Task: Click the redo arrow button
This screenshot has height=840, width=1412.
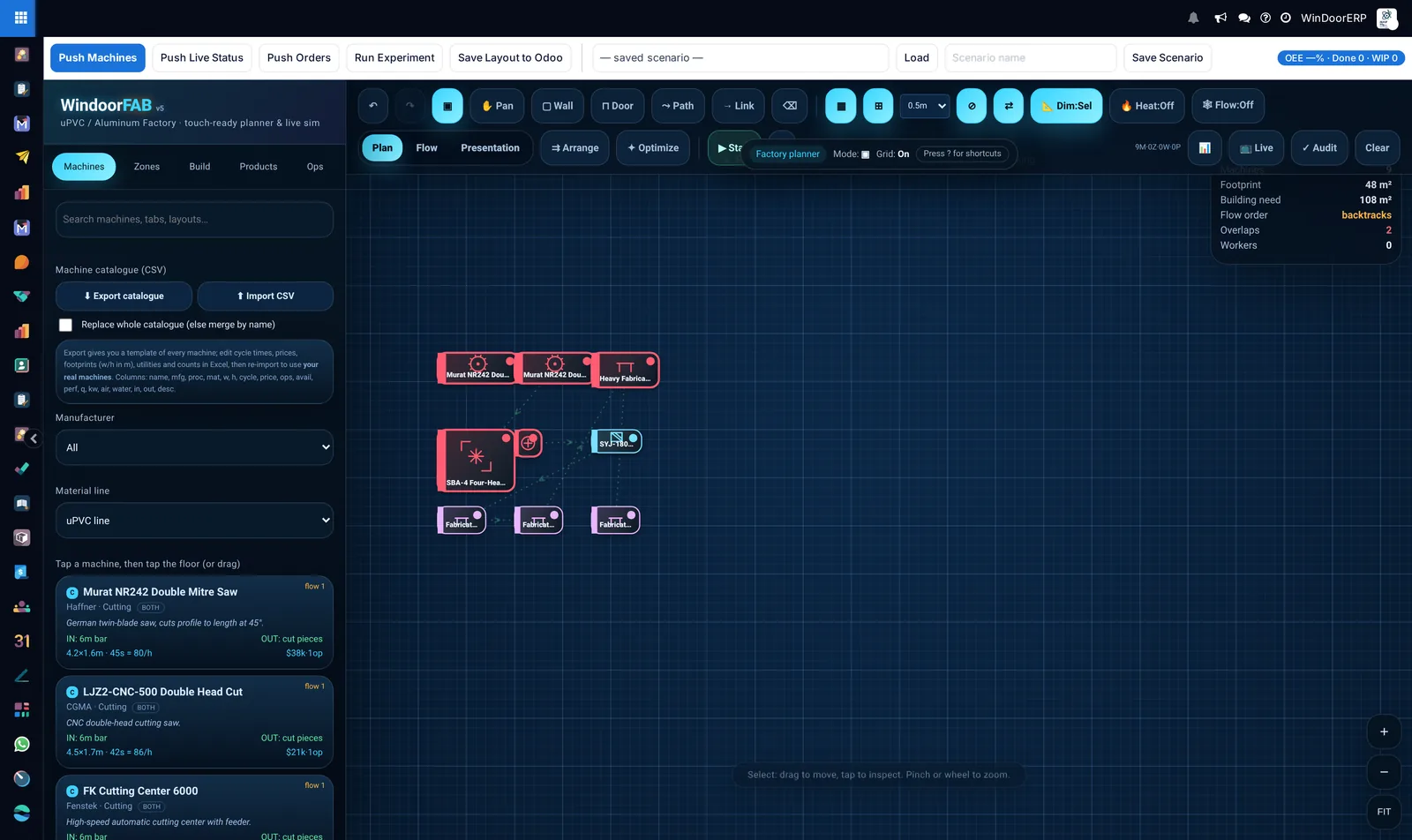Action: [x=409, y=106]
